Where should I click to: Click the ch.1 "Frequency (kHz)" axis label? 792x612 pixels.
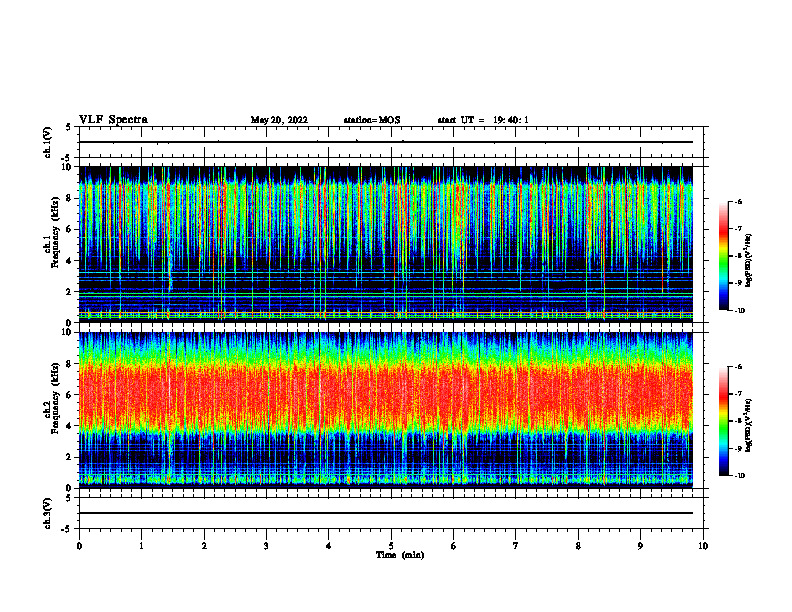[55, 232]
